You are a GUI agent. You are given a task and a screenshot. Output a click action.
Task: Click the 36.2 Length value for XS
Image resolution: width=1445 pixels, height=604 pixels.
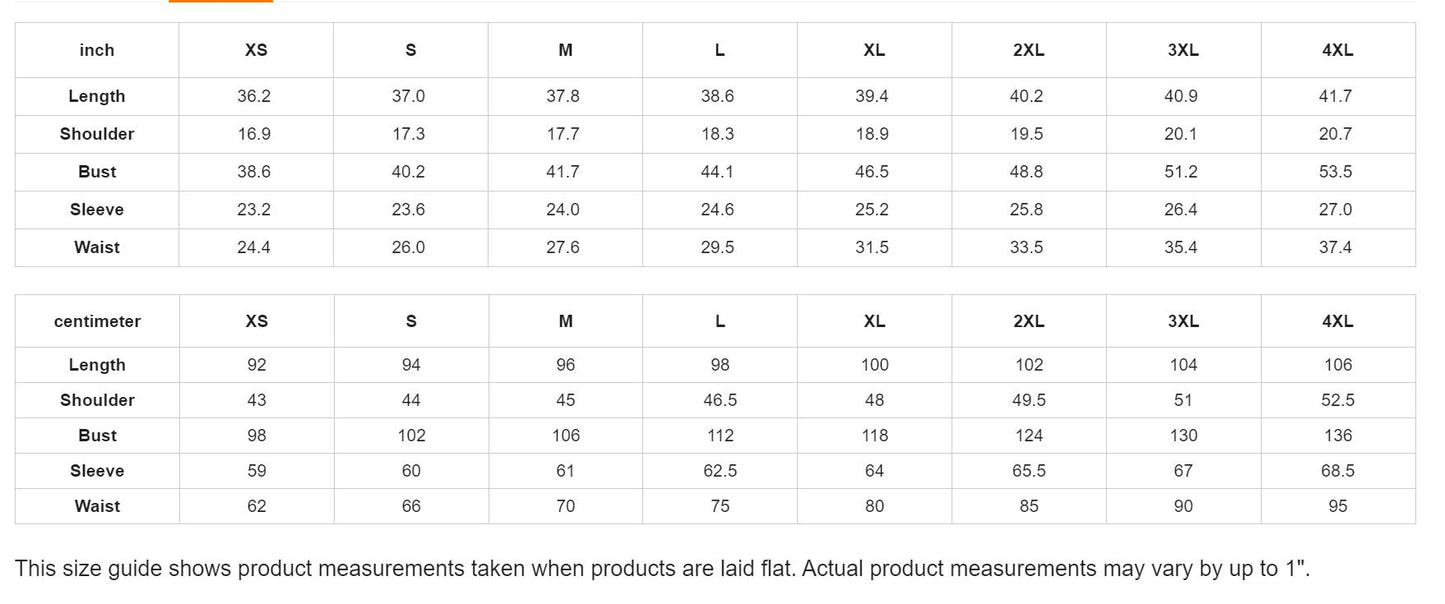coord(254,96)
